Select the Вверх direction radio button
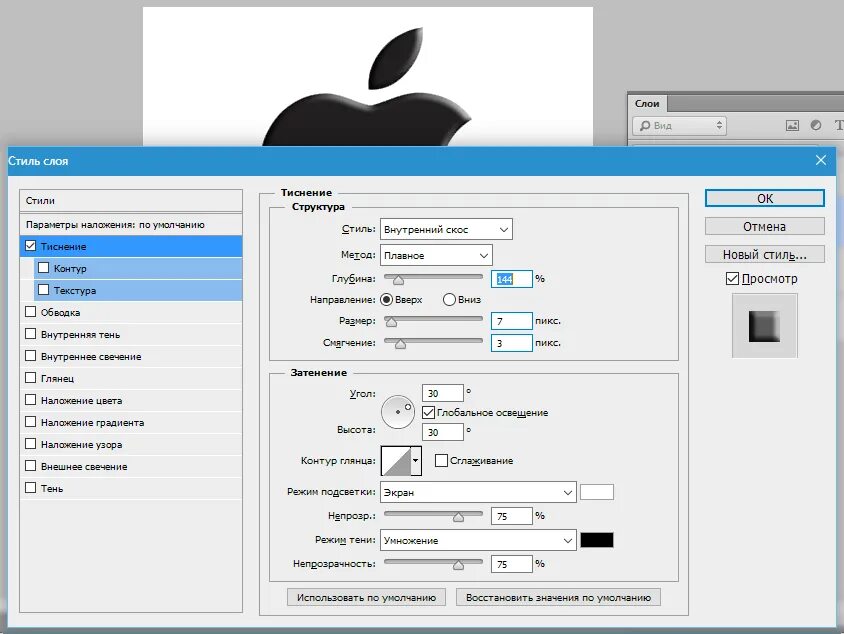Viewport: 844px width, 634px height. [x=386, y=300]
